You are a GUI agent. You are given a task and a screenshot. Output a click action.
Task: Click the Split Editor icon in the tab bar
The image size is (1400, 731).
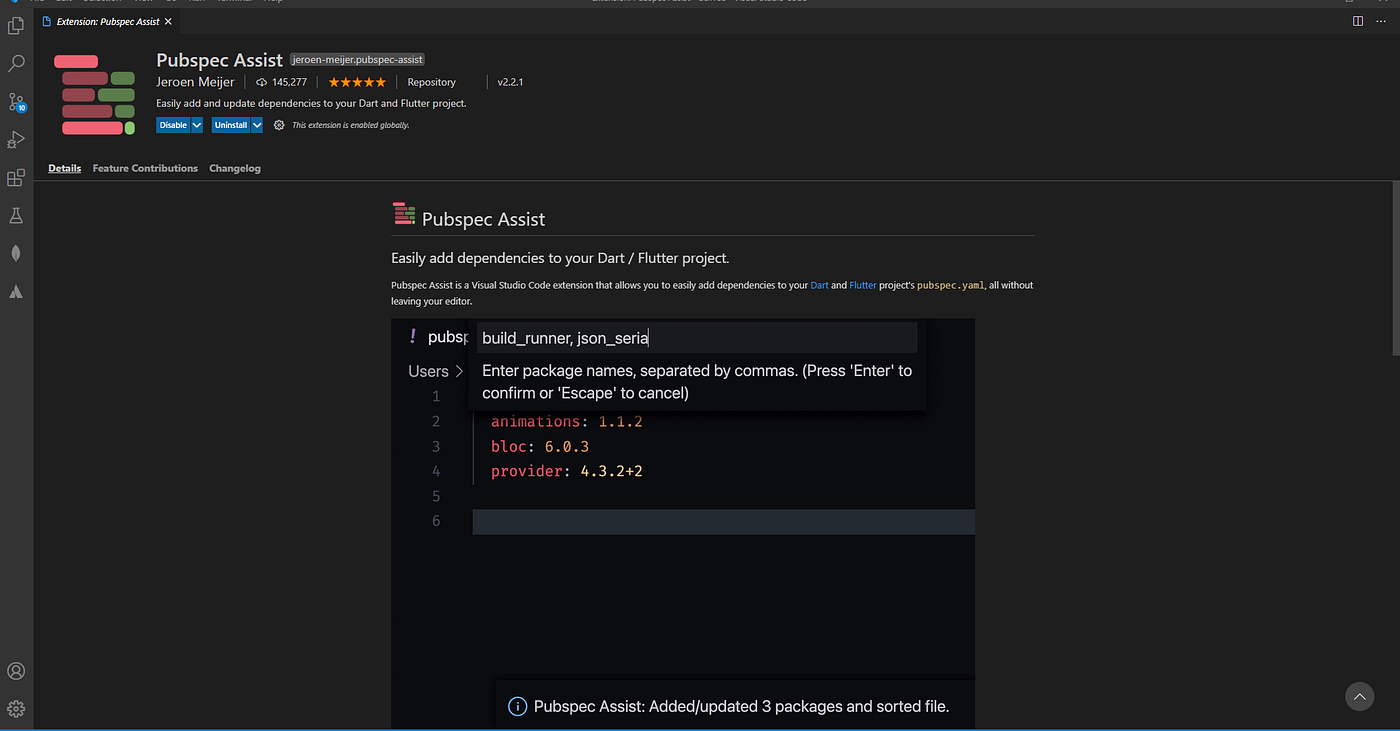(x=1357, y=20)
